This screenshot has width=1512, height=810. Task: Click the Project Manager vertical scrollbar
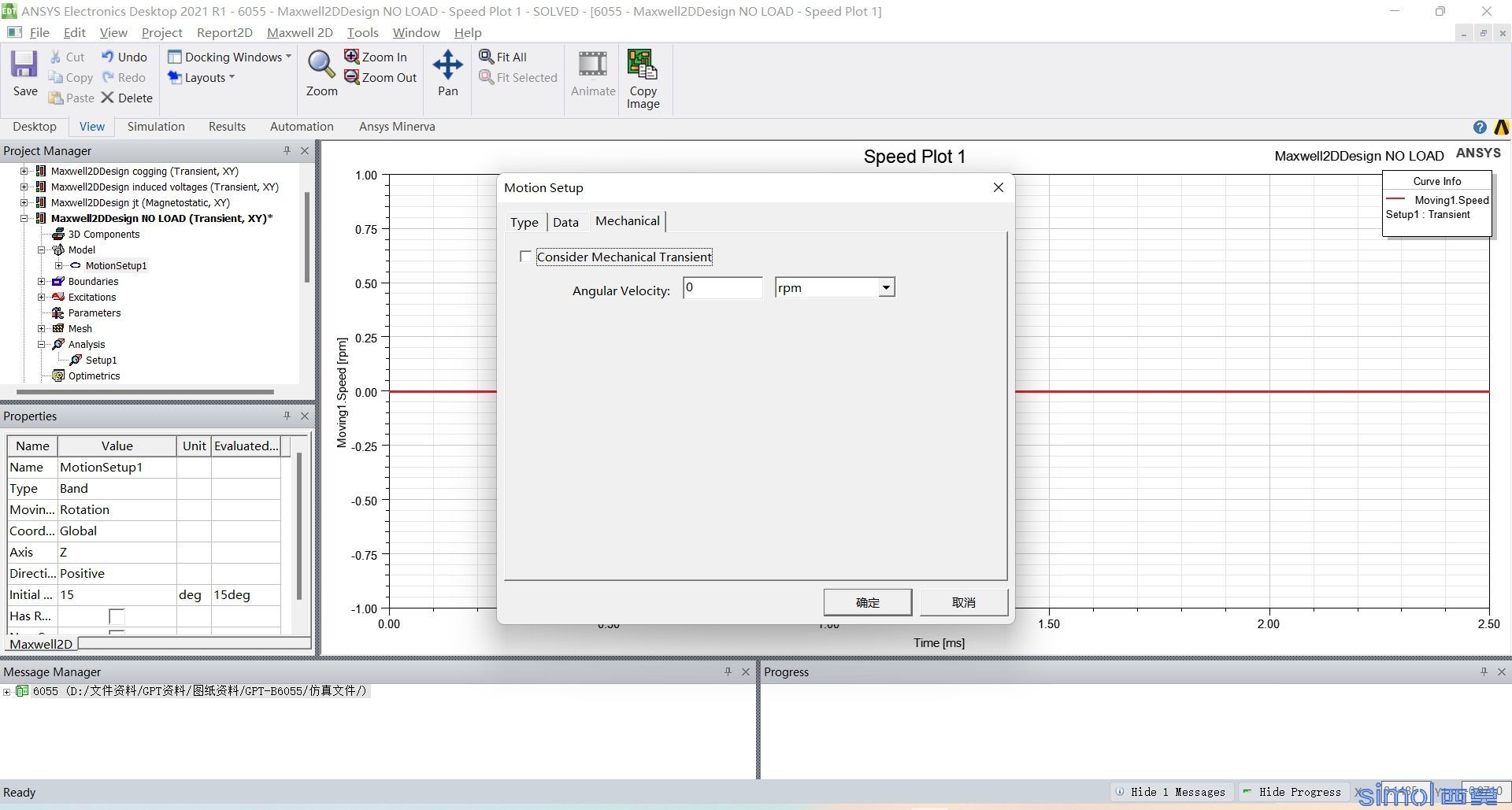pyautogui.click(x=306, y=236)
